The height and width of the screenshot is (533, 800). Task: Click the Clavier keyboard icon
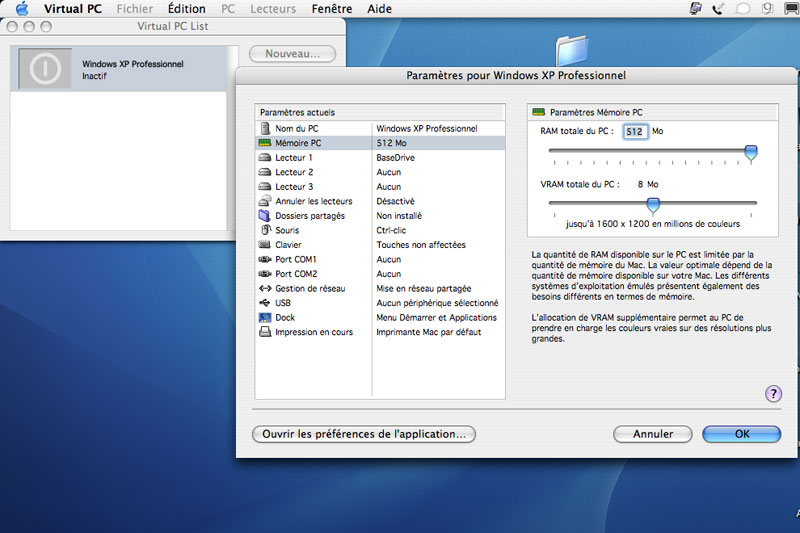point(265,245)
